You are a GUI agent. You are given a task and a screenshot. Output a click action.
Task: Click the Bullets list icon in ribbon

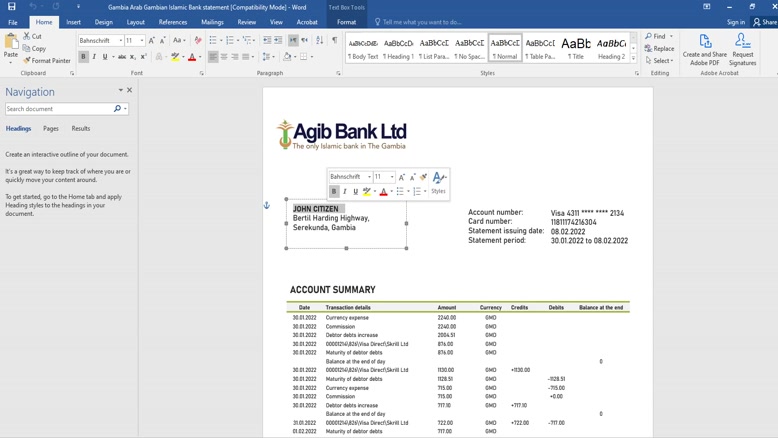tap(213, 41)
